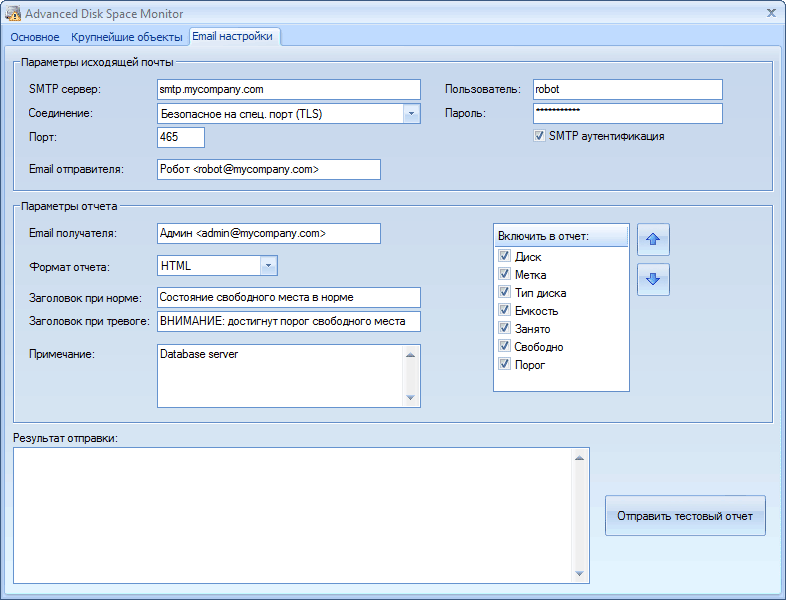The width and height of the screenshot is (786, 600).
Task: Click the application icon in title bar
Action: coord(13,14)
